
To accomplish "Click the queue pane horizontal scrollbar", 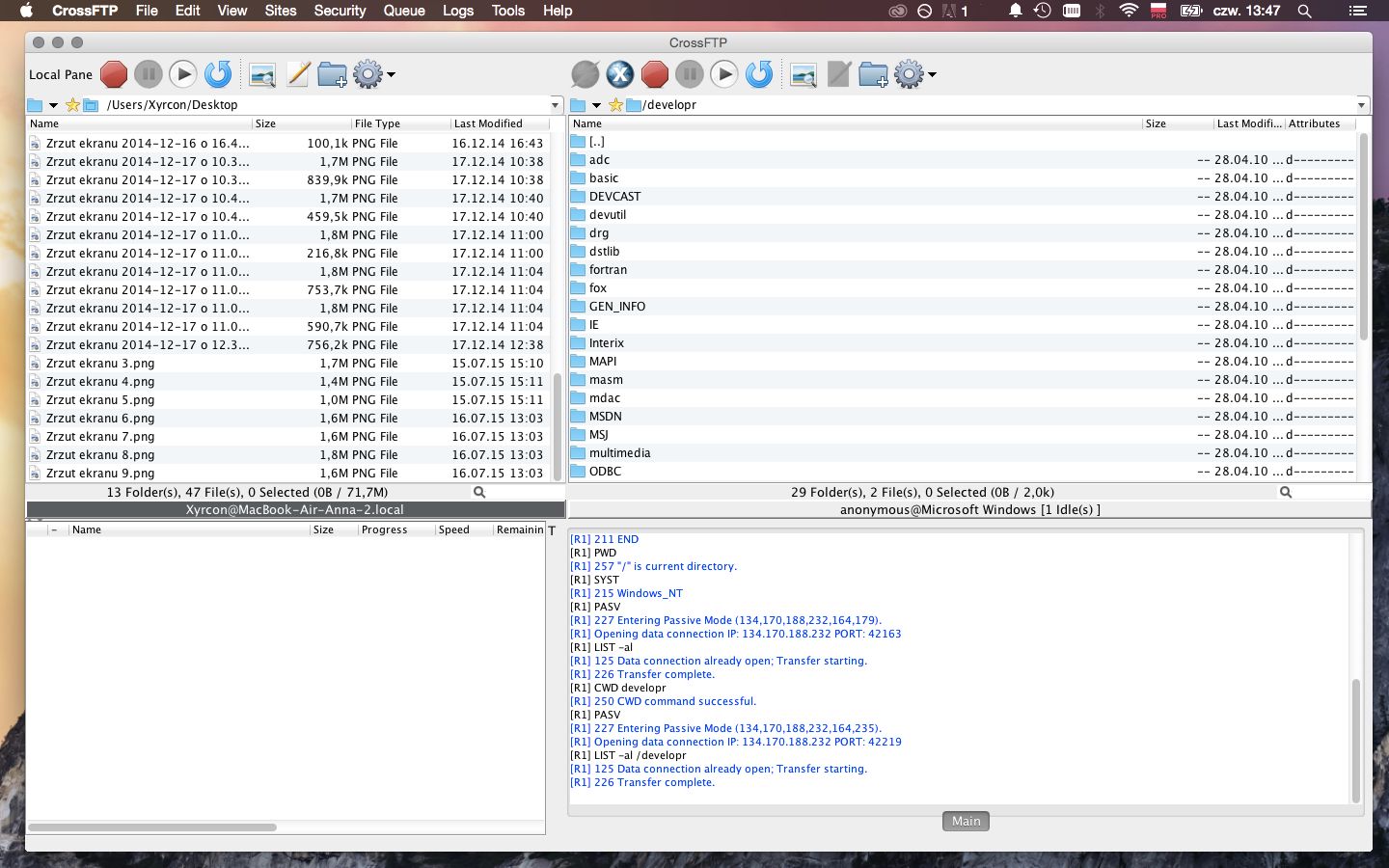I will click(152, 827).
